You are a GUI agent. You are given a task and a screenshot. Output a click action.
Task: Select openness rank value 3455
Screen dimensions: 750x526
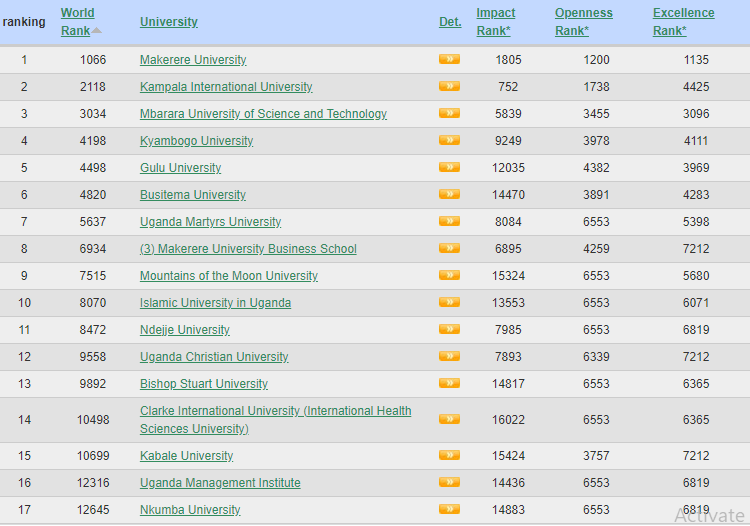pos(596,114)
